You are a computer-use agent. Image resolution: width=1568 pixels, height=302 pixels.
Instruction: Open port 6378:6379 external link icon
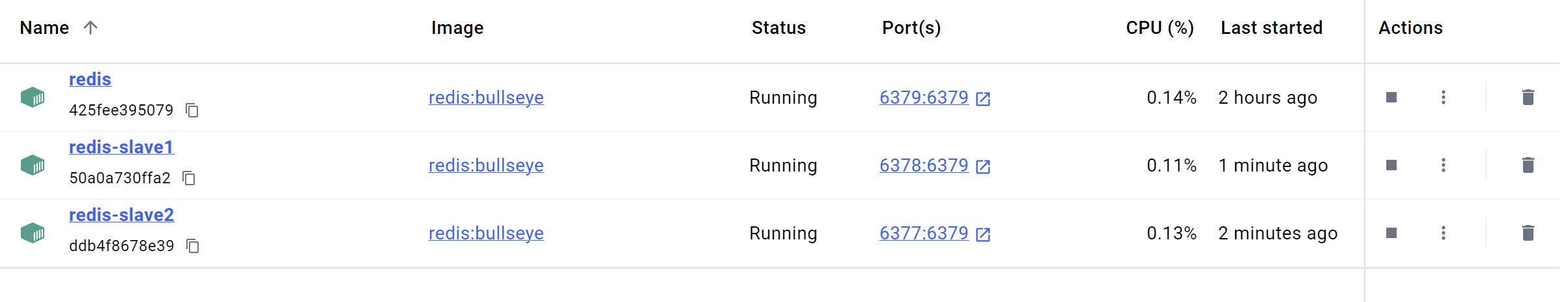point(983,166)
